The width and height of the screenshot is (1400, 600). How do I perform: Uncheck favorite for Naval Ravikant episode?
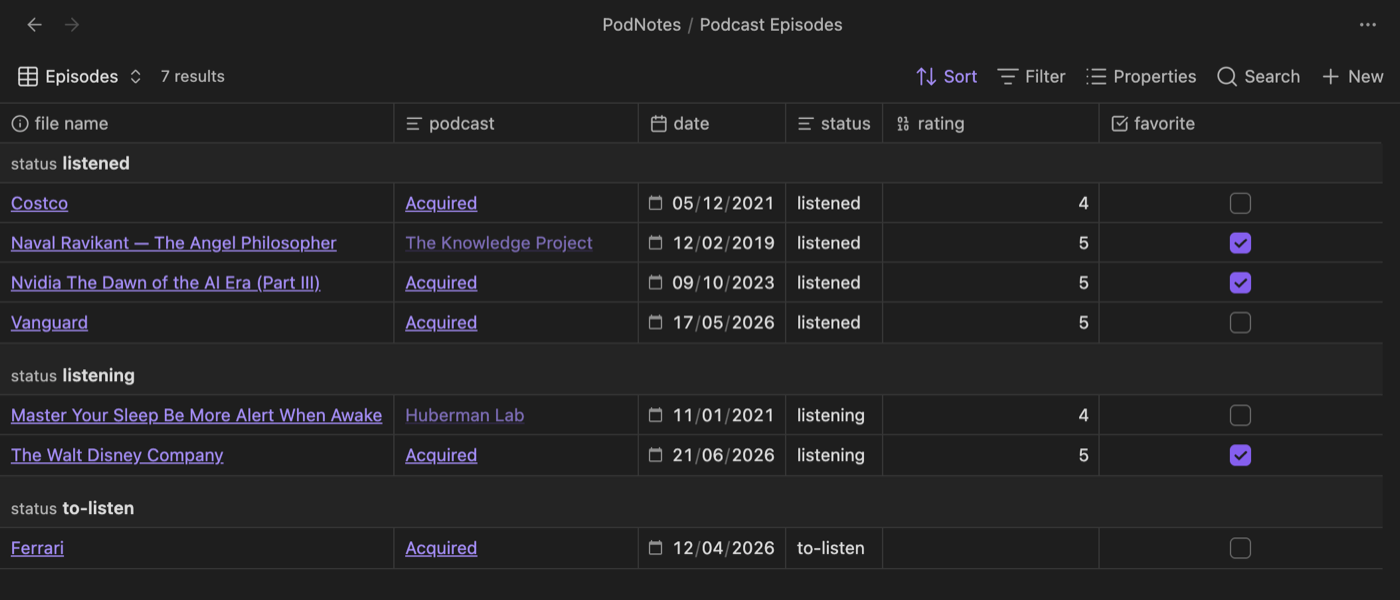click(x=1240, y=243)
